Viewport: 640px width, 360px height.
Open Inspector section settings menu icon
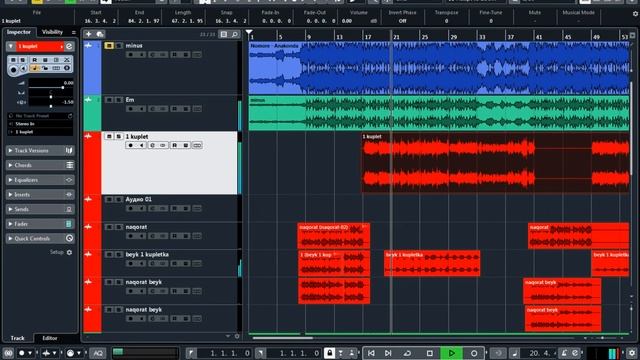pos(73,32)
